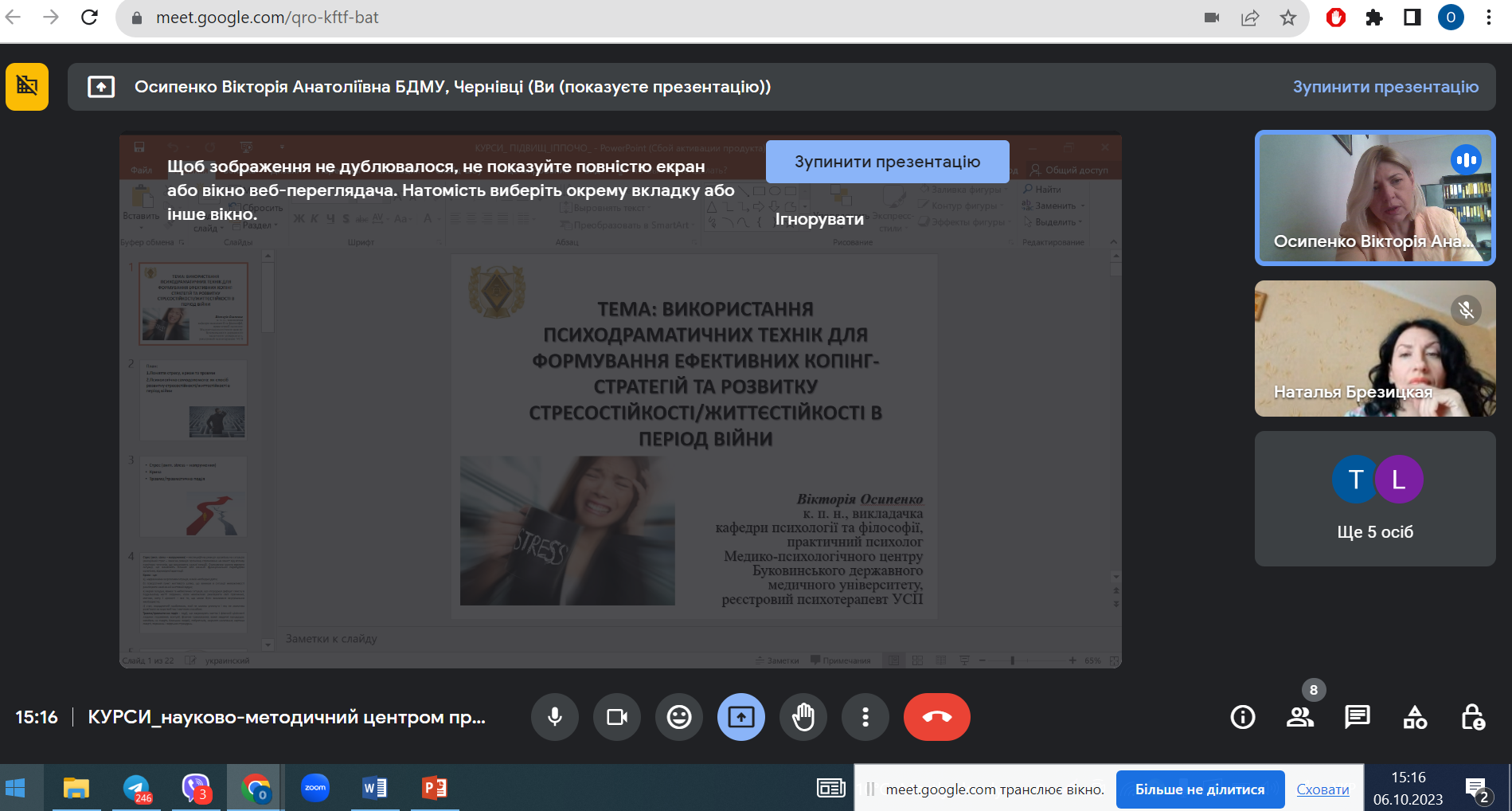Open the Ще 5 осіб tile
The width and height of the screenshot is (1512, 811).
pos(1375,499)
